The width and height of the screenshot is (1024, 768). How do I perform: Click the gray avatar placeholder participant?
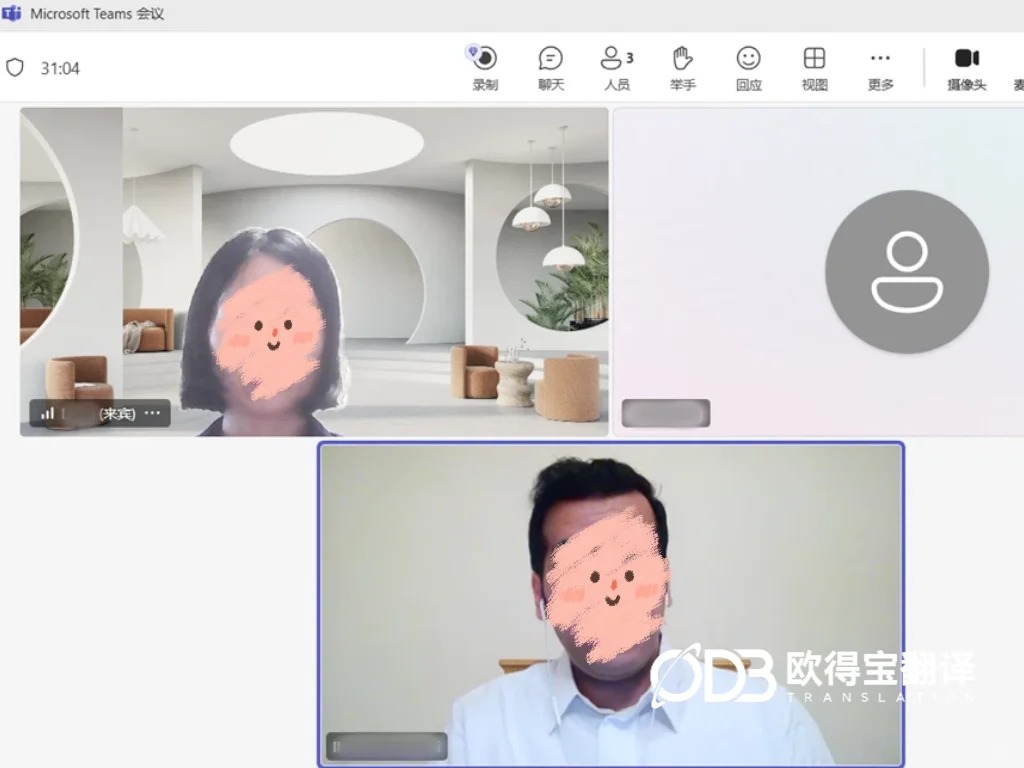click(906, 272)
